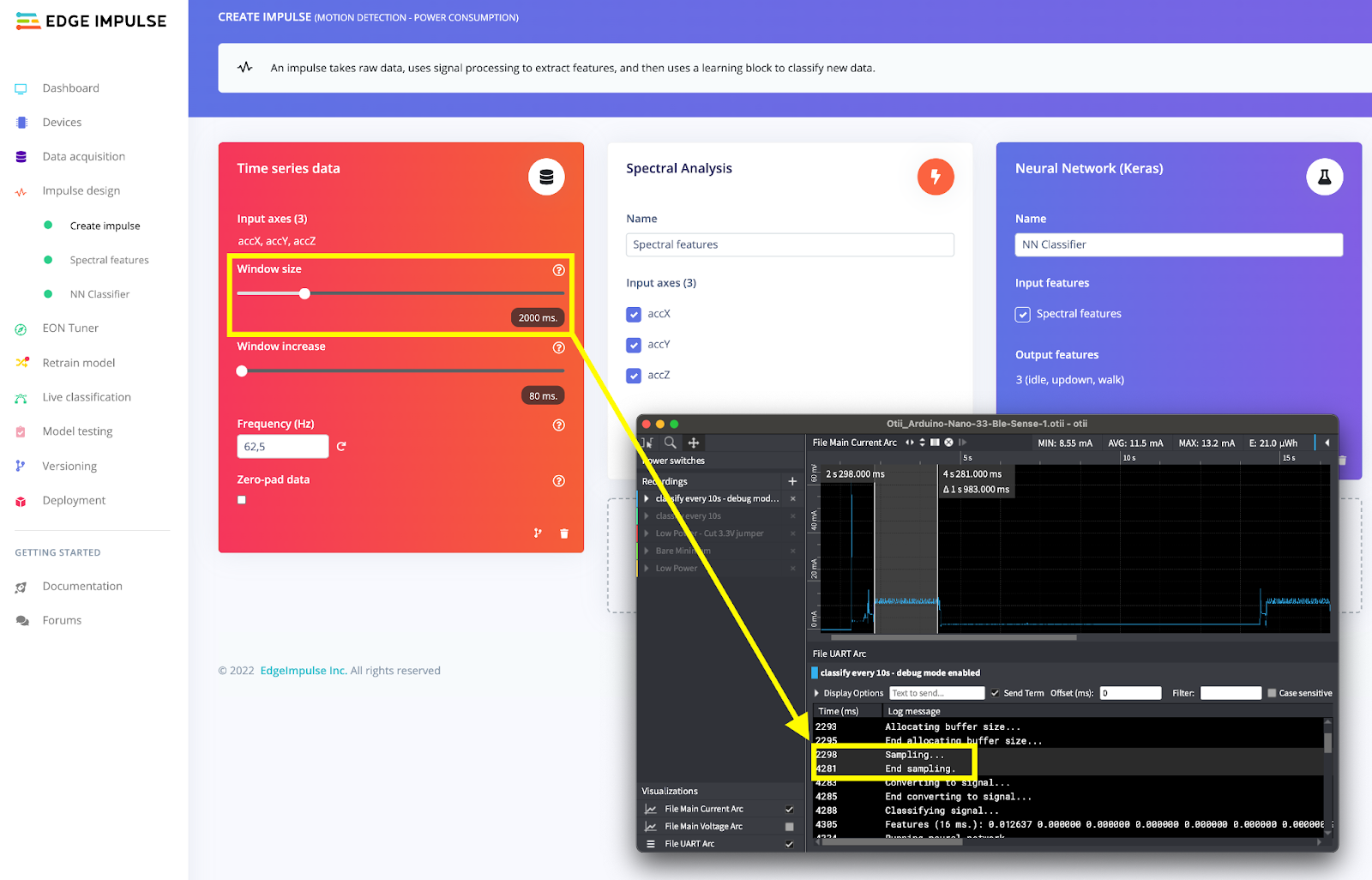Screen dimensions: 1372x880
Task: Open the EON Tuner page
Action: [x=70, y=328]
